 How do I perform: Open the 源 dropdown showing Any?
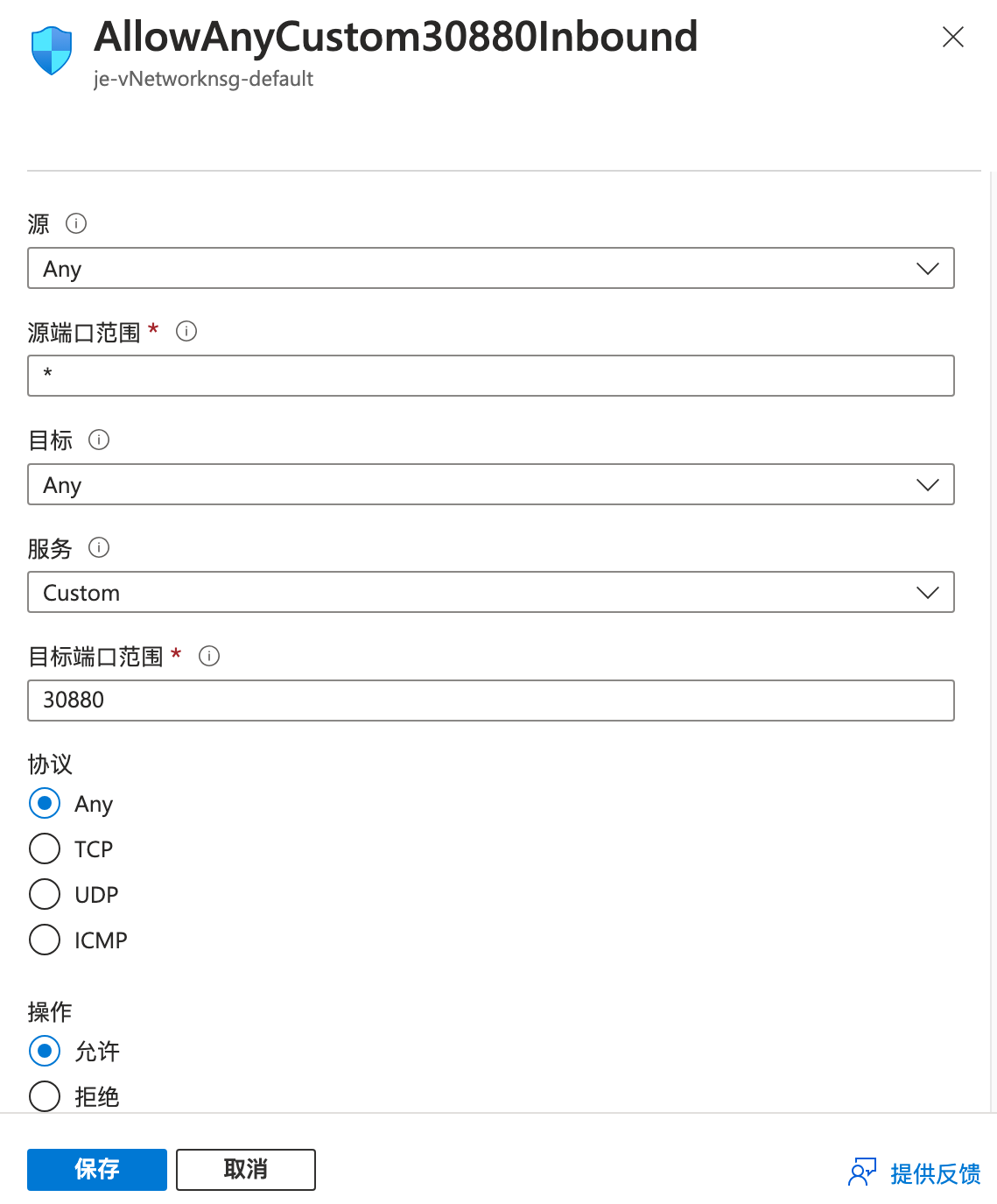pyautogui.click(x=491, y=268)
